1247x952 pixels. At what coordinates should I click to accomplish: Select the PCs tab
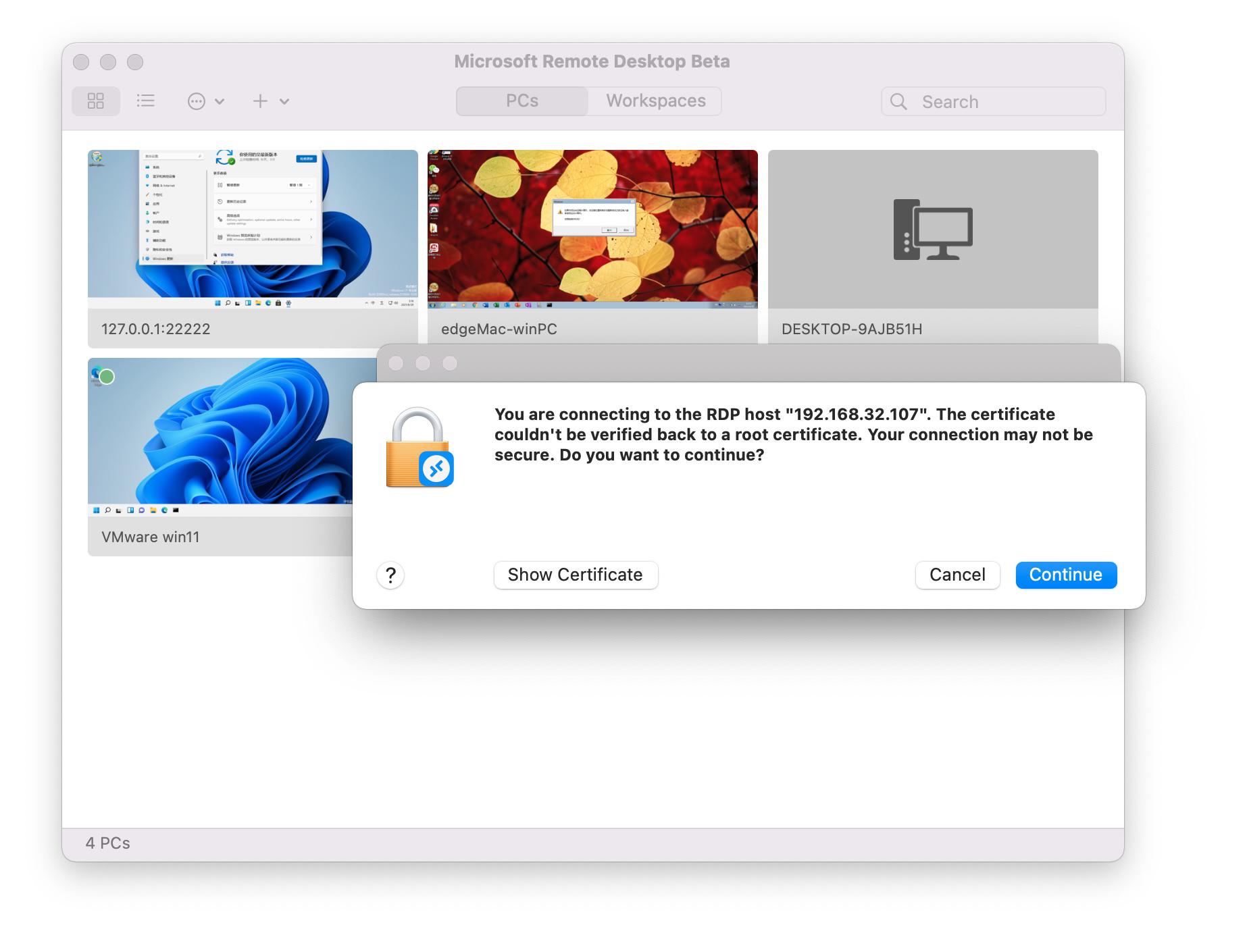[x=522, y=101]
